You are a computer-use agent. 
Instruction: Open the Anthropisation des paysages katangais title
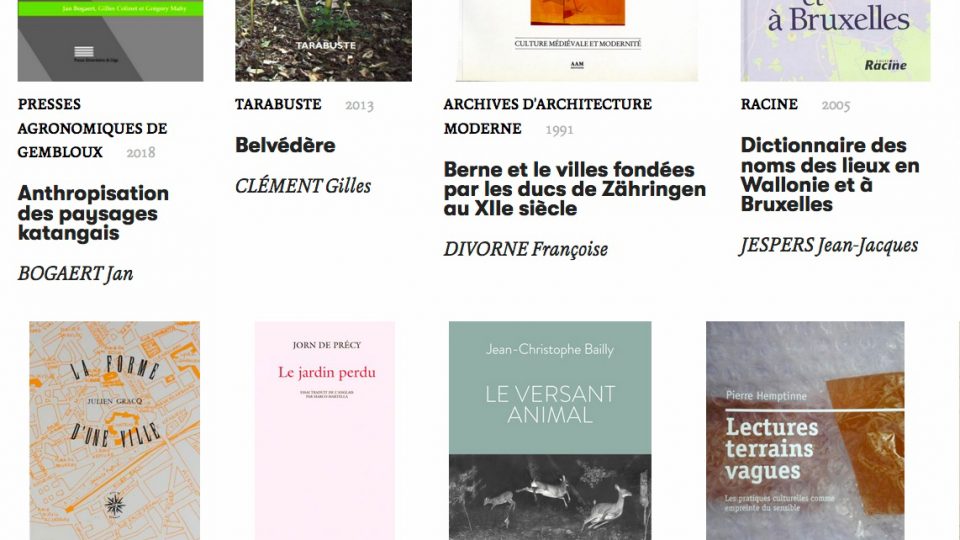pos(93,213)
